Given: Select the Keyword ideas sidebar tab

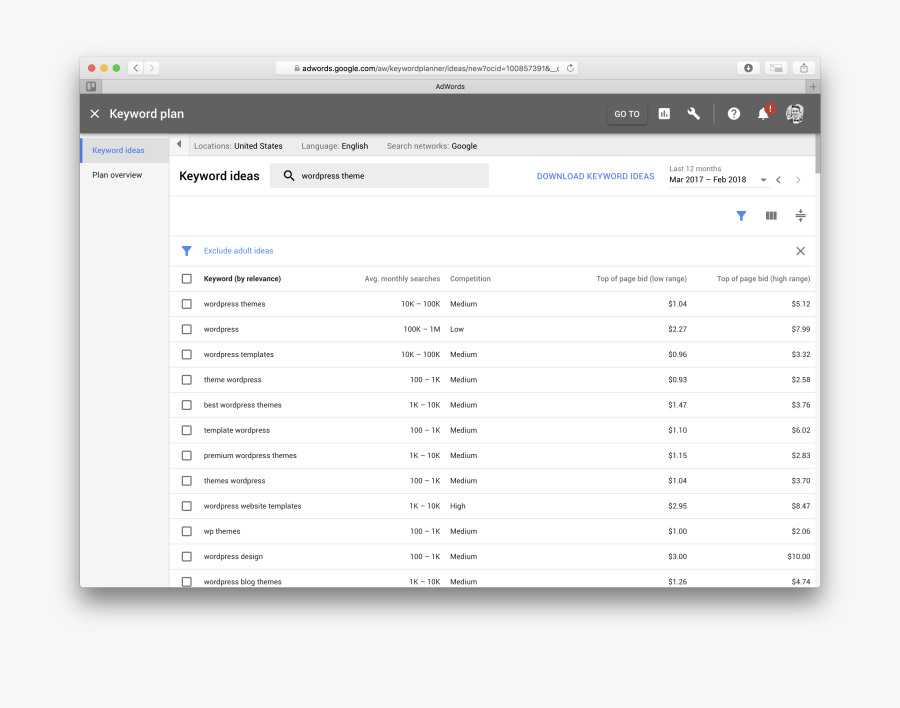Looking at the screenshot, I should click(x=118, y=151).
